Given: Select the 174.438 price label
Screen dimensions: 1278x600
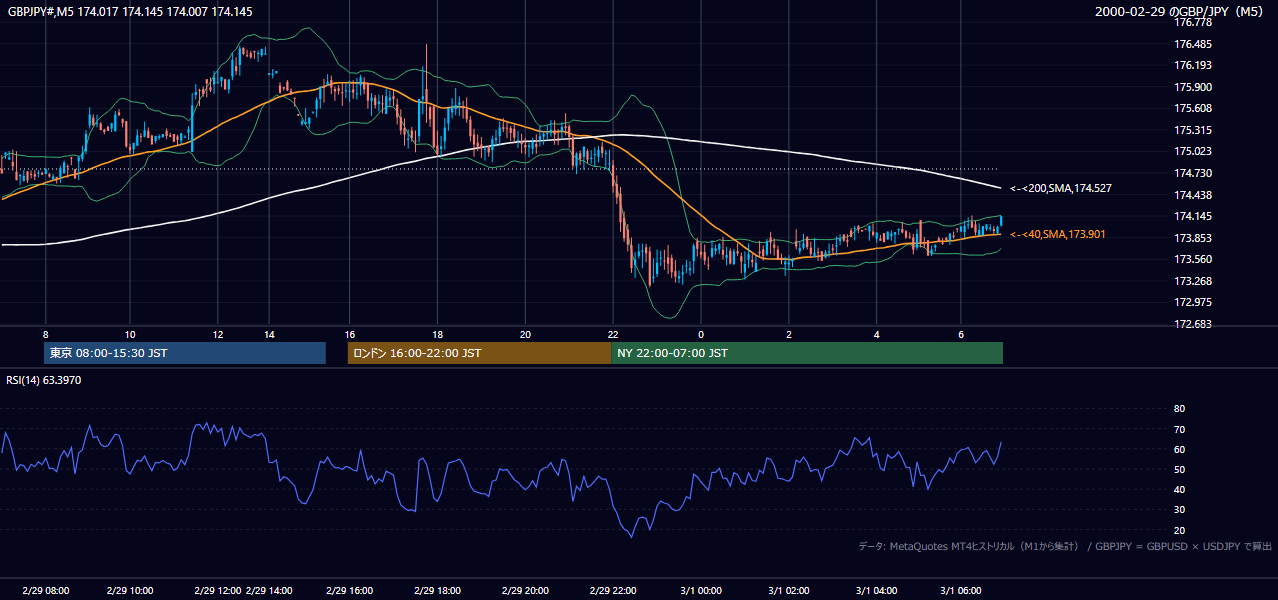Looking at the screenshot, I should (x=1193, y=195).
